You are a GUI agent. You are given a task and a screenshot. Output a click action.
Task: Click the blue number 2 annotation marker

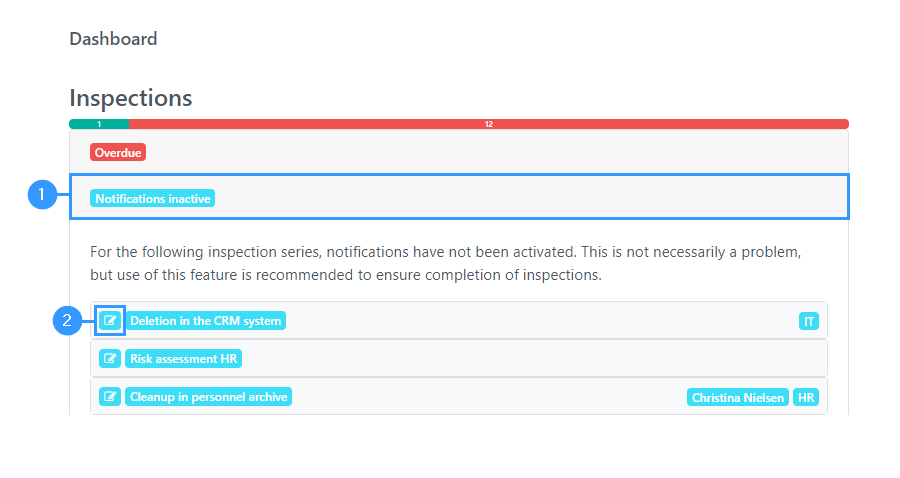tap(67, 320)
